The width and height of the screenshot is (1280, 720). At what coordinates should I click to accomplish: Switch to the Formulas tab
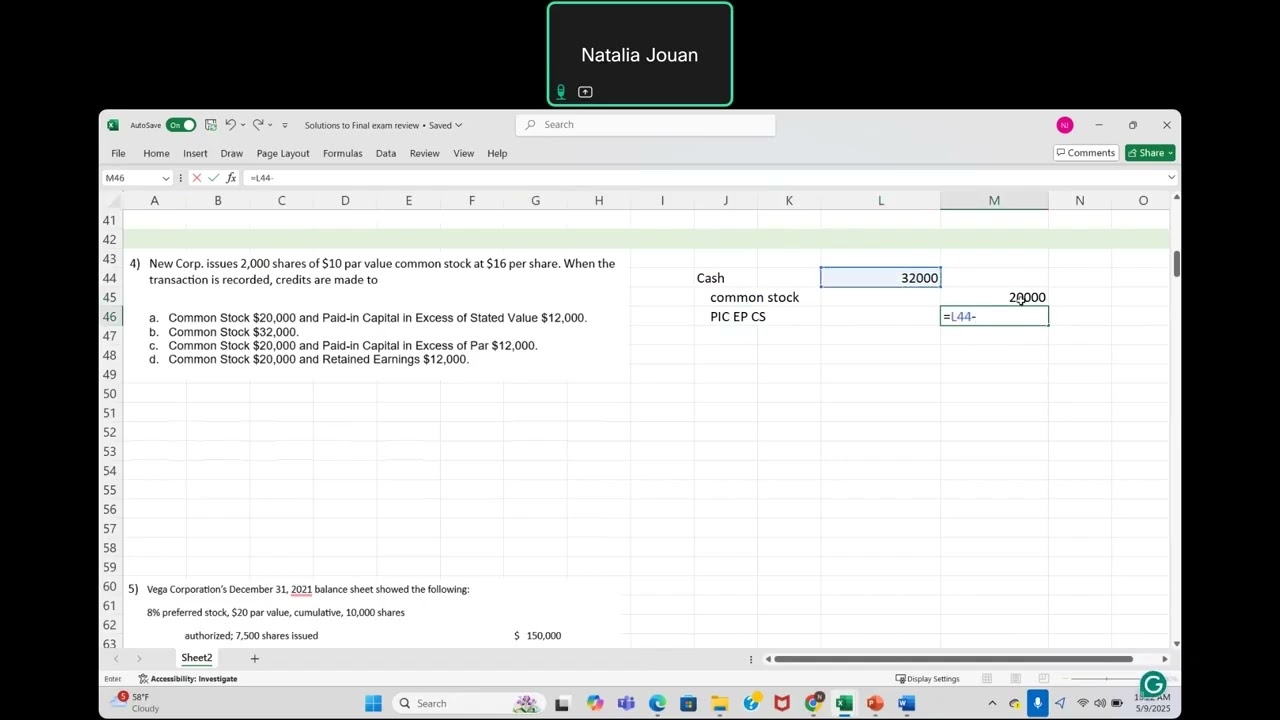(342, 153)
